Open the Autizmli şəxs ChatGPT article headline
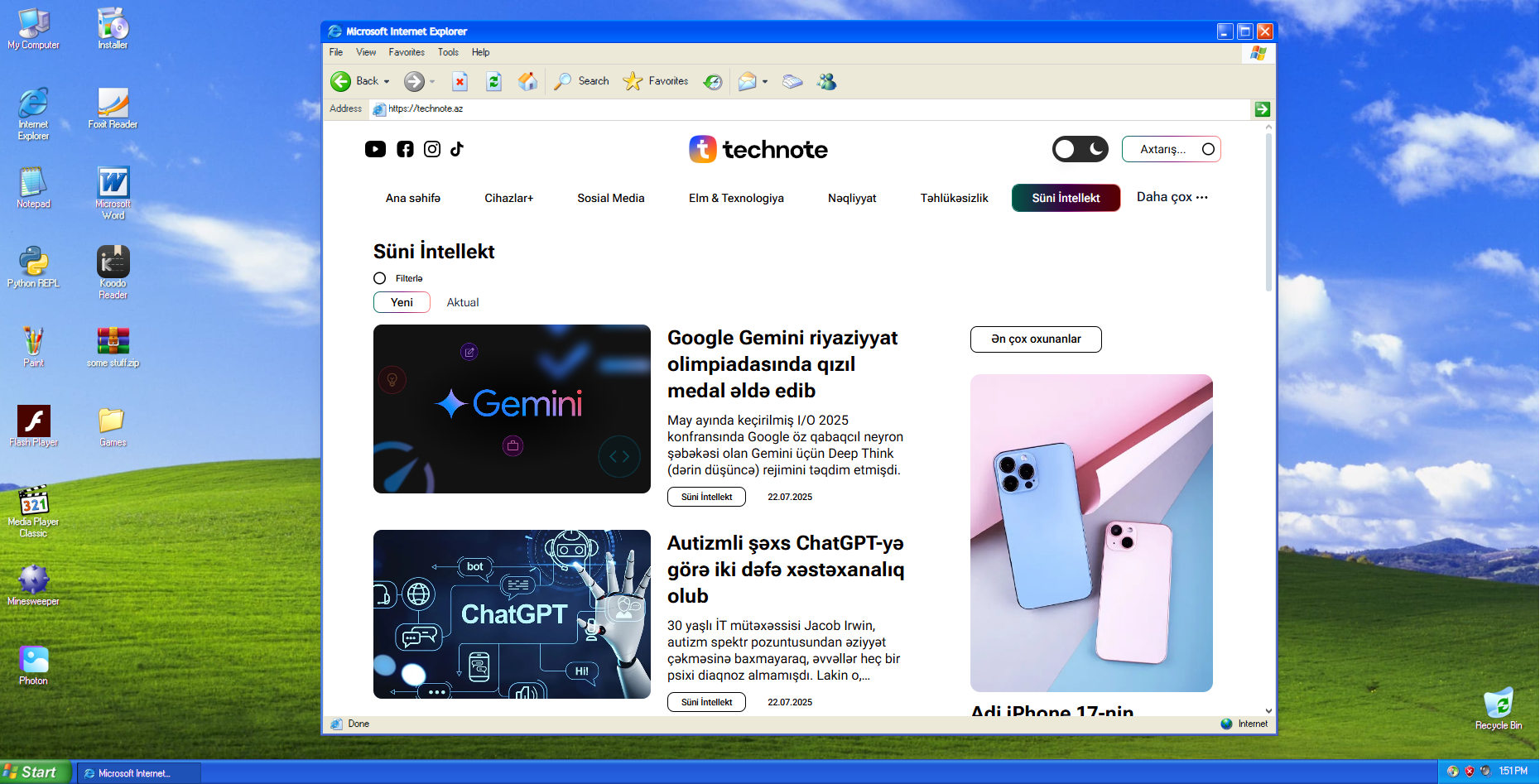This screenshot has height=784, width=1540. pyautogui.click(x=786, y=570)
